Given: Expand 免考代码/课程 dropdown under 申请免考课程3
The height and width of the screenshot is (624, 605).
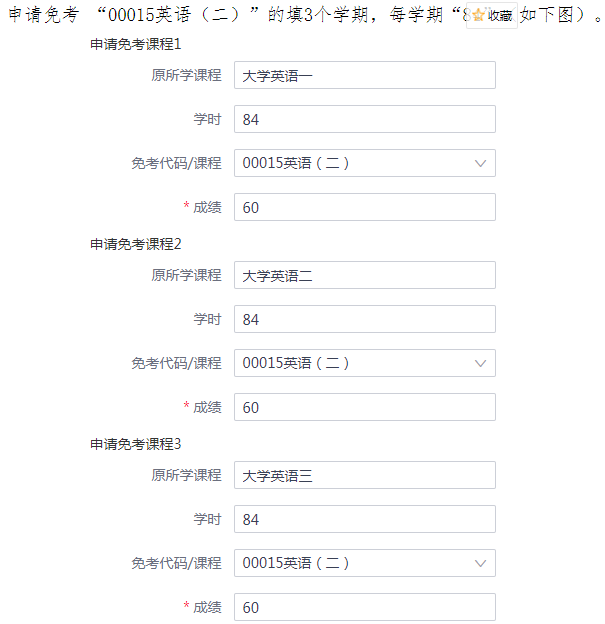Looking at the screenshot, I should tap(364, 563).
